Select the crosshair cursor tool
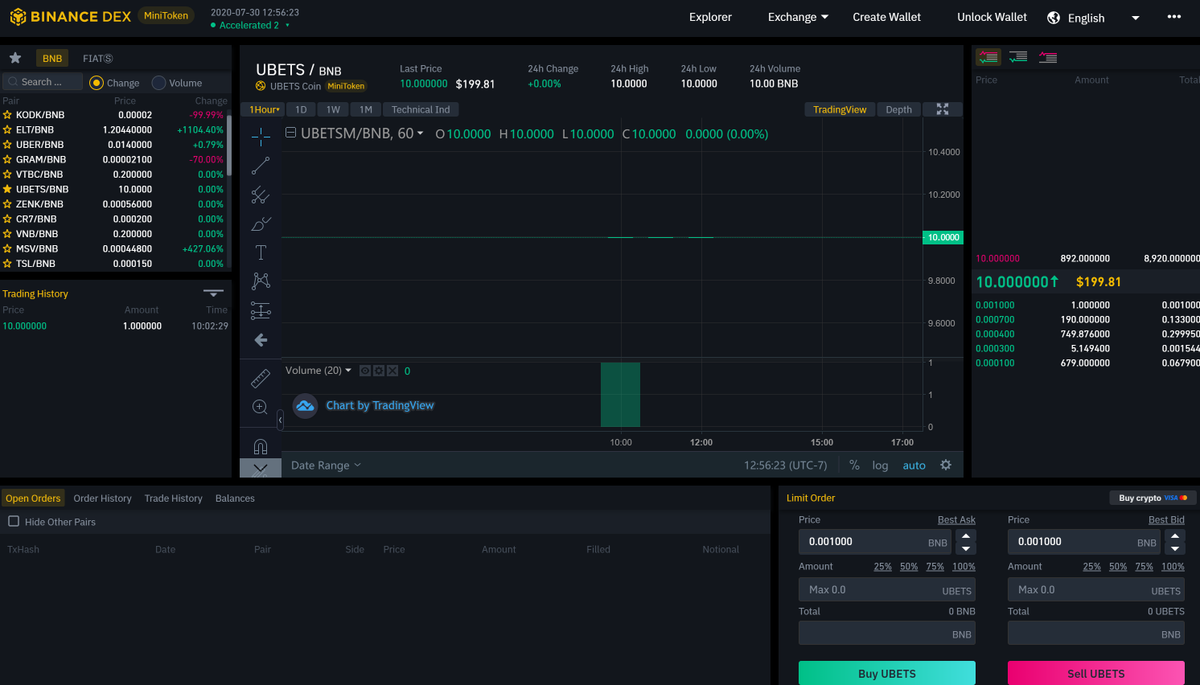Screen dimensions: 1200x685 coord(260,136)
